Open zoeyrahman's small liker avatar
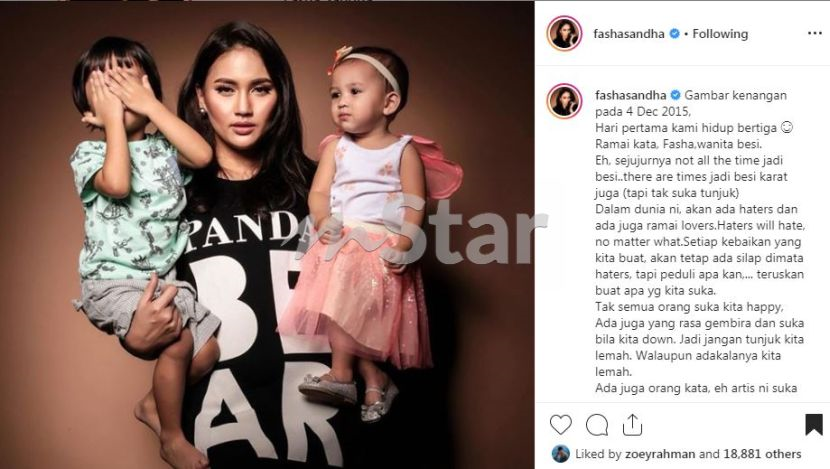 pos(561,454)
